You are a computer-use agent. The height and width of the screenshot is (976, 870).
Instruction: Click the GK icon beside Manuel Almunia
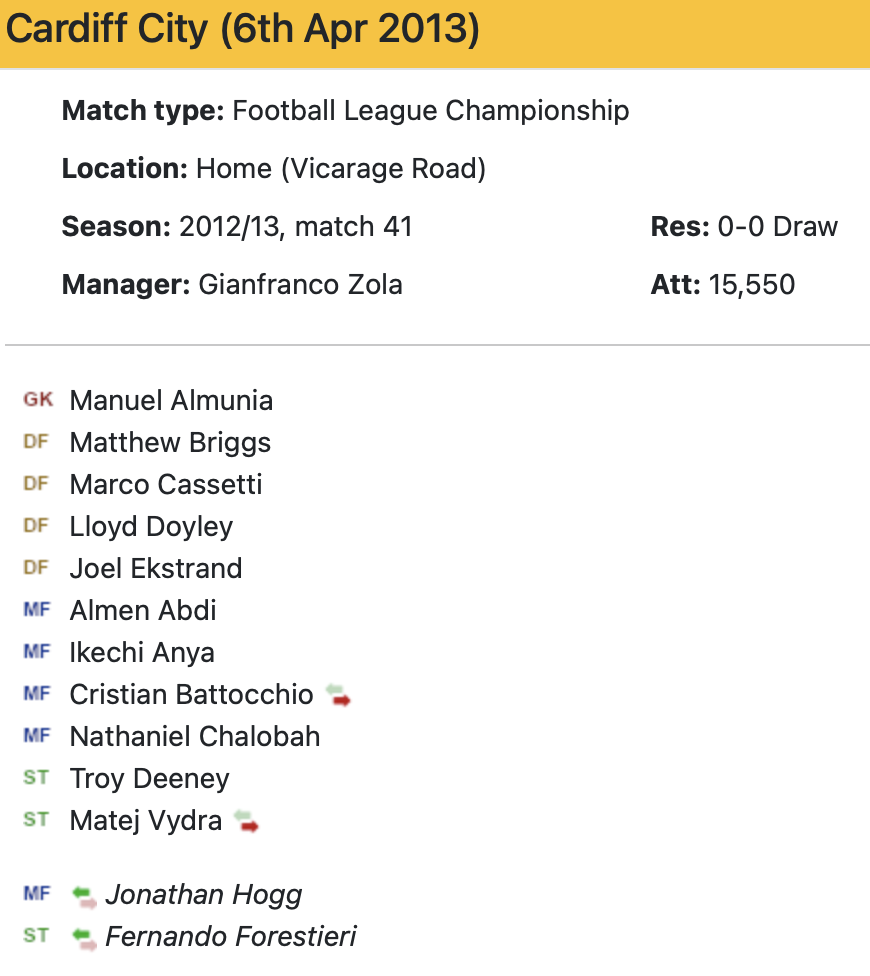(x=37, y=400)
